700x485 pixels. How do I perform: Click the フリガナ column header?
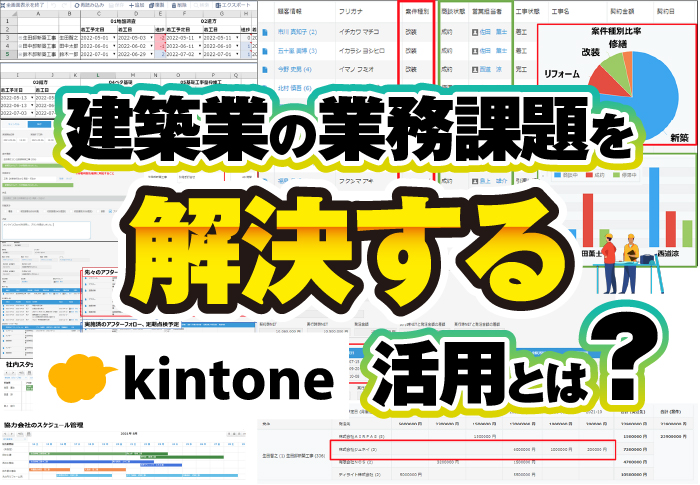[351, 11]
